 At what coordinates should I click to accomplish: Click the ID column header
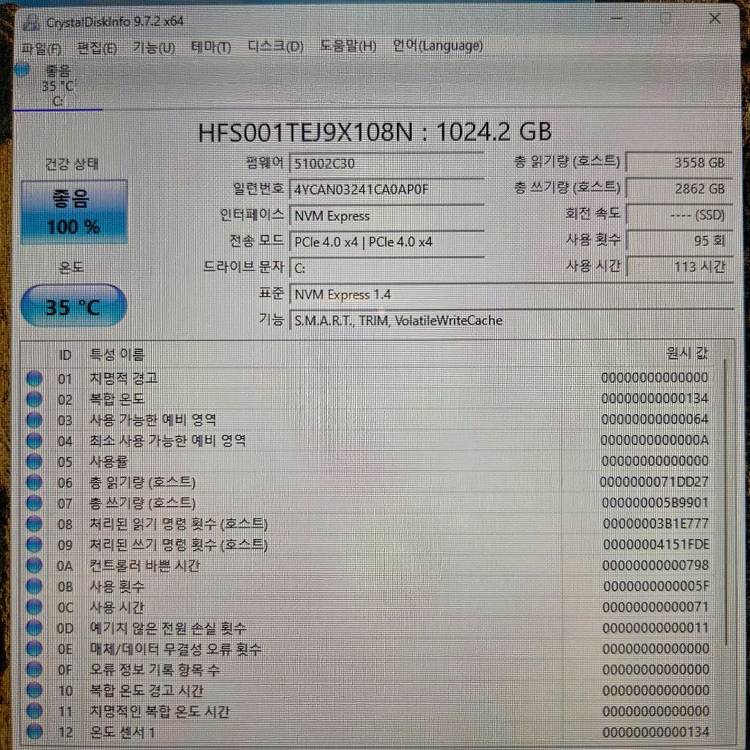[x=65, y=355]
